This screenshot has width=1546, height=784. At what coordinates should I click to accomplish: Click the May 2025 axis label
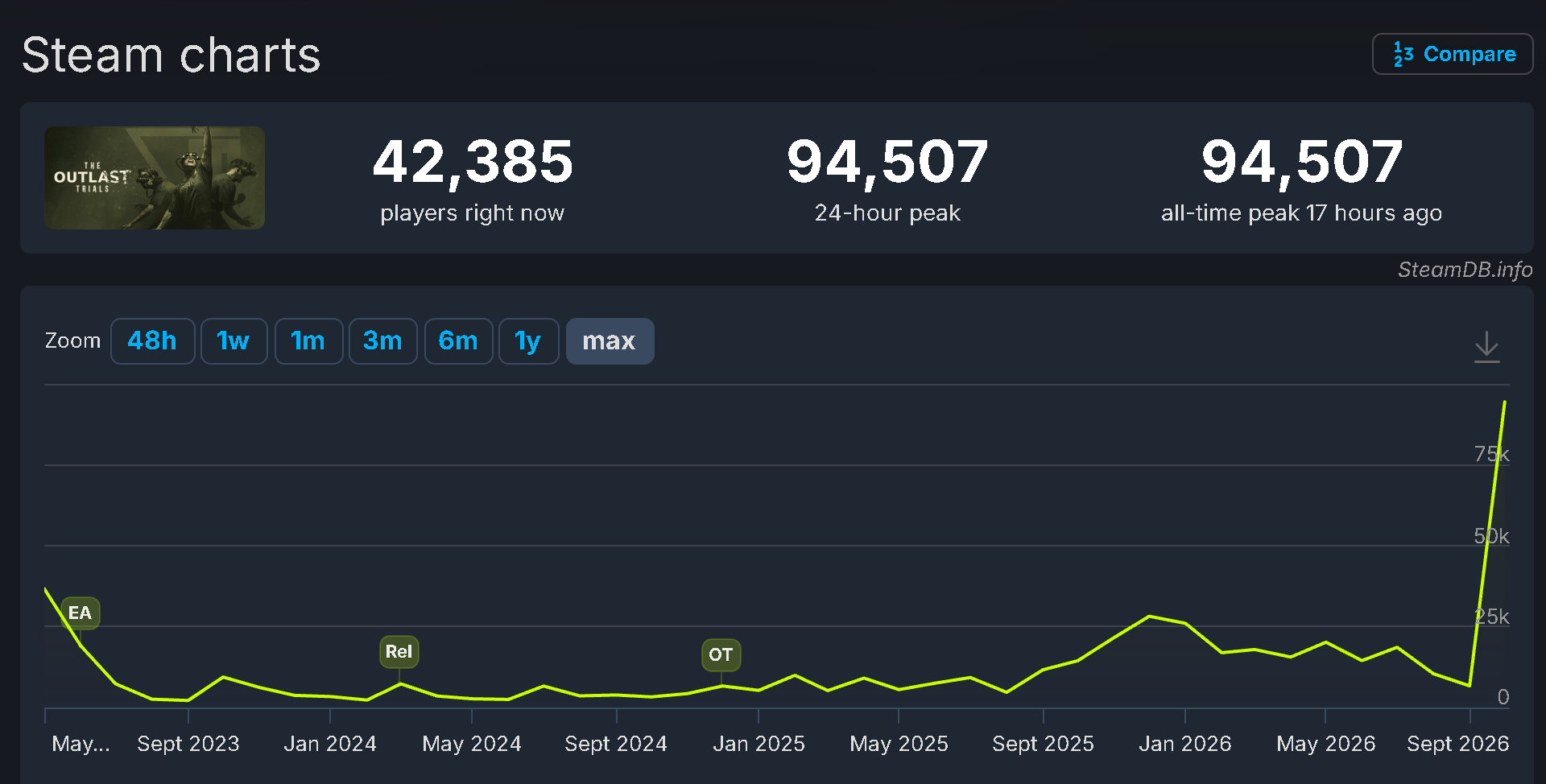(899, 744)
